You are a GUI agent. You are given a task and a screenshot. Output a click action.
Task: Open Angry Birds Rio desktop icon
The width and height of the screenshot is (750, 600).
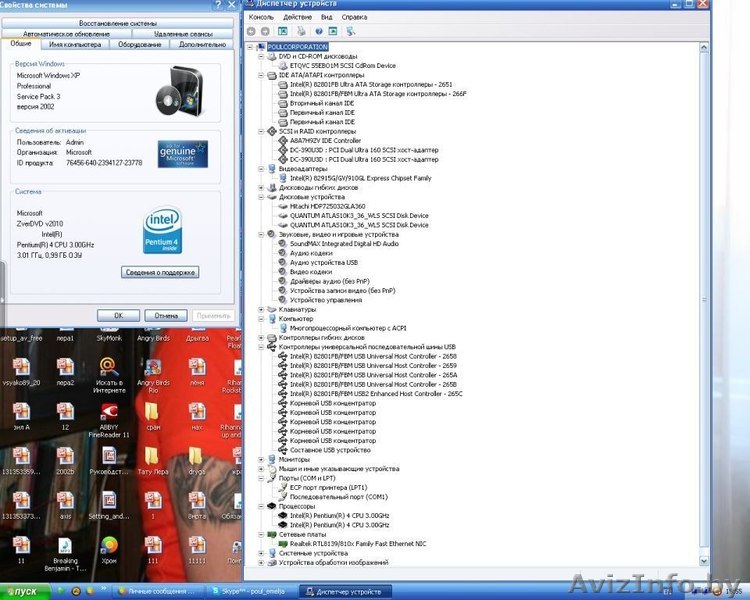pyautogui.click(x=153, y=366)
